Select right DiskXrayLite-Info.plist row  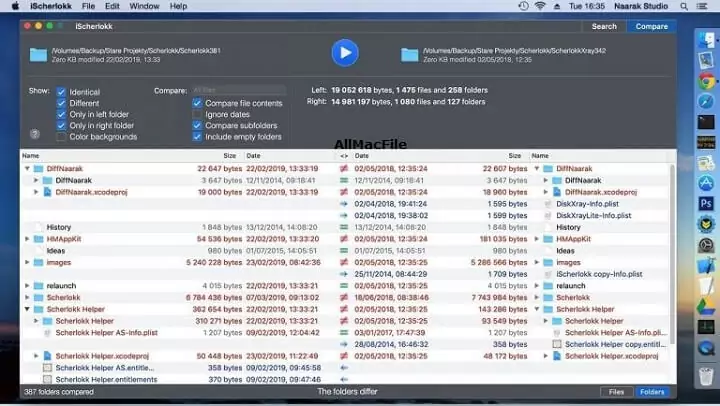click(512, 215)
